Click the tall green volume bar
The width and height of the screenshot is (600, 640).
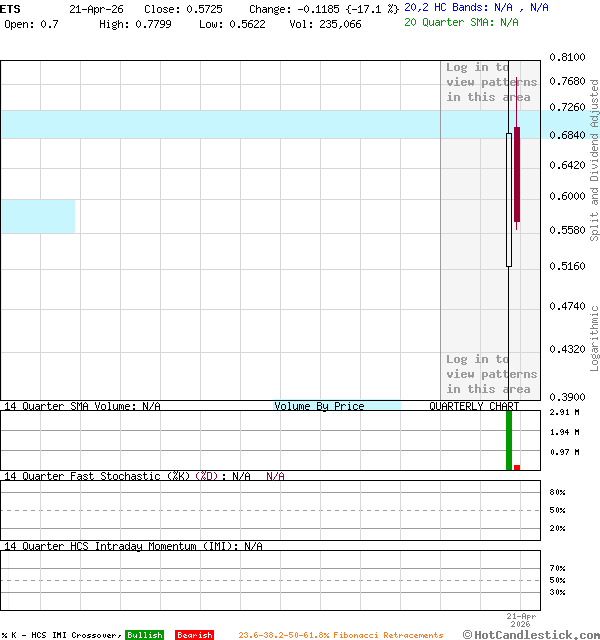pyautogui.click(x=508, y=439)
